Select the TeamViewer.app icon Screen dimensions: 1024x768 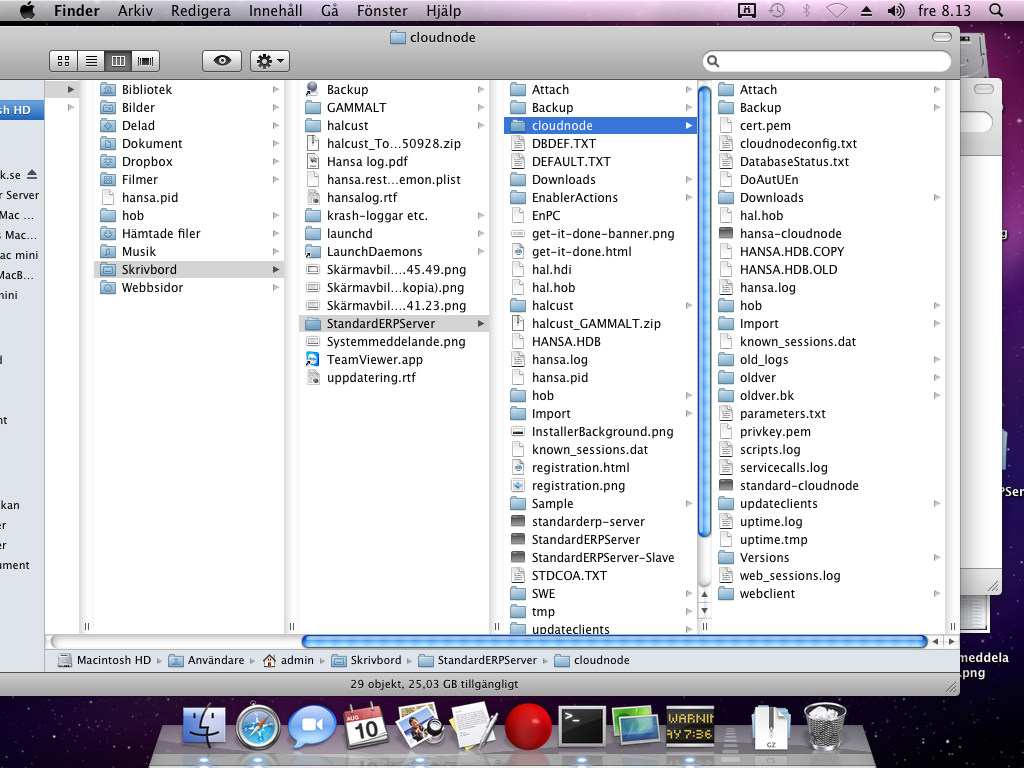click(x=313, y=359)
